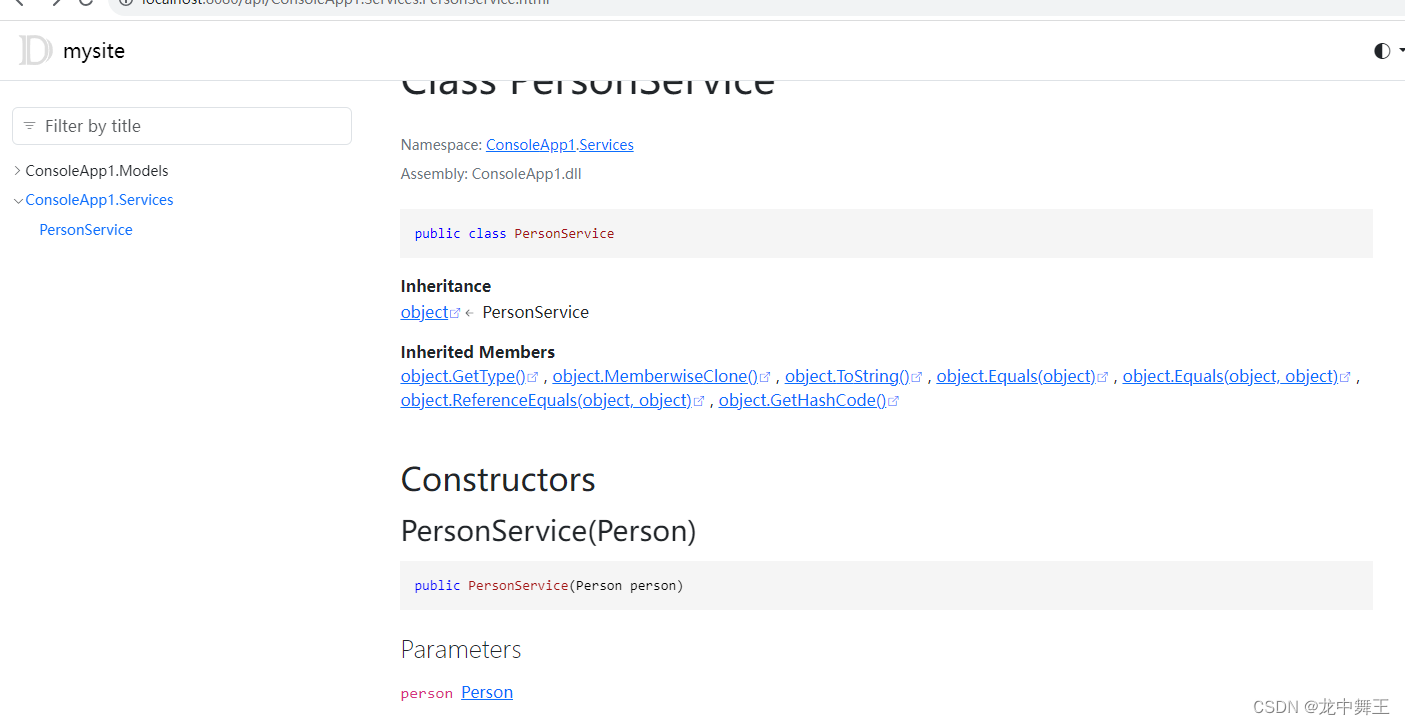This screenshot has width=1405, height=725.
Task: Click external icon after object.ReferenceEquals link
Action: [699, 401]
